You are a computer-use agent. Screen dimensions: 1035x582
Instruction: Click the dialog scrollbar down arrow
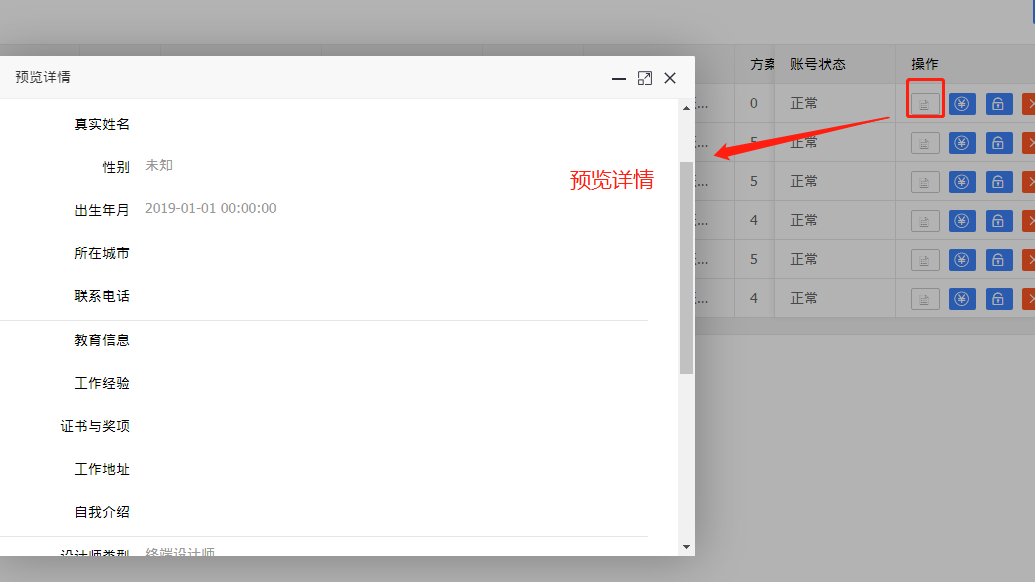686,546
